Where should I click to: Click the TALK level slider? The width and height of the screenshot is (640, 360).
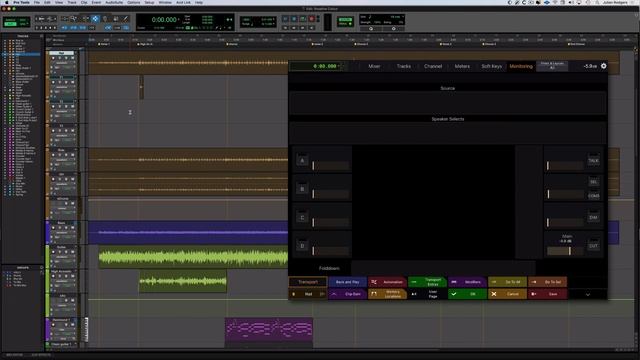pos(565,166)
